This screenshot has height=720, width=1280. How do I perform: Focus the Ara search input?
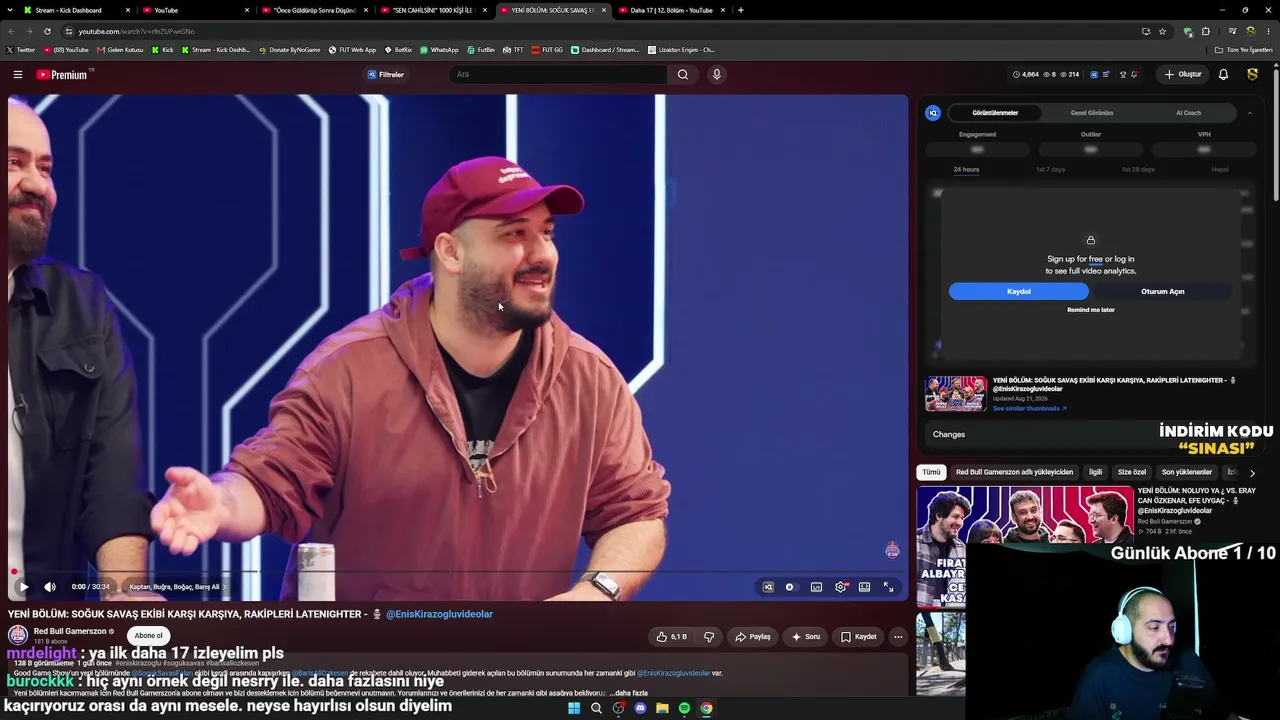(x=558, y=74)
